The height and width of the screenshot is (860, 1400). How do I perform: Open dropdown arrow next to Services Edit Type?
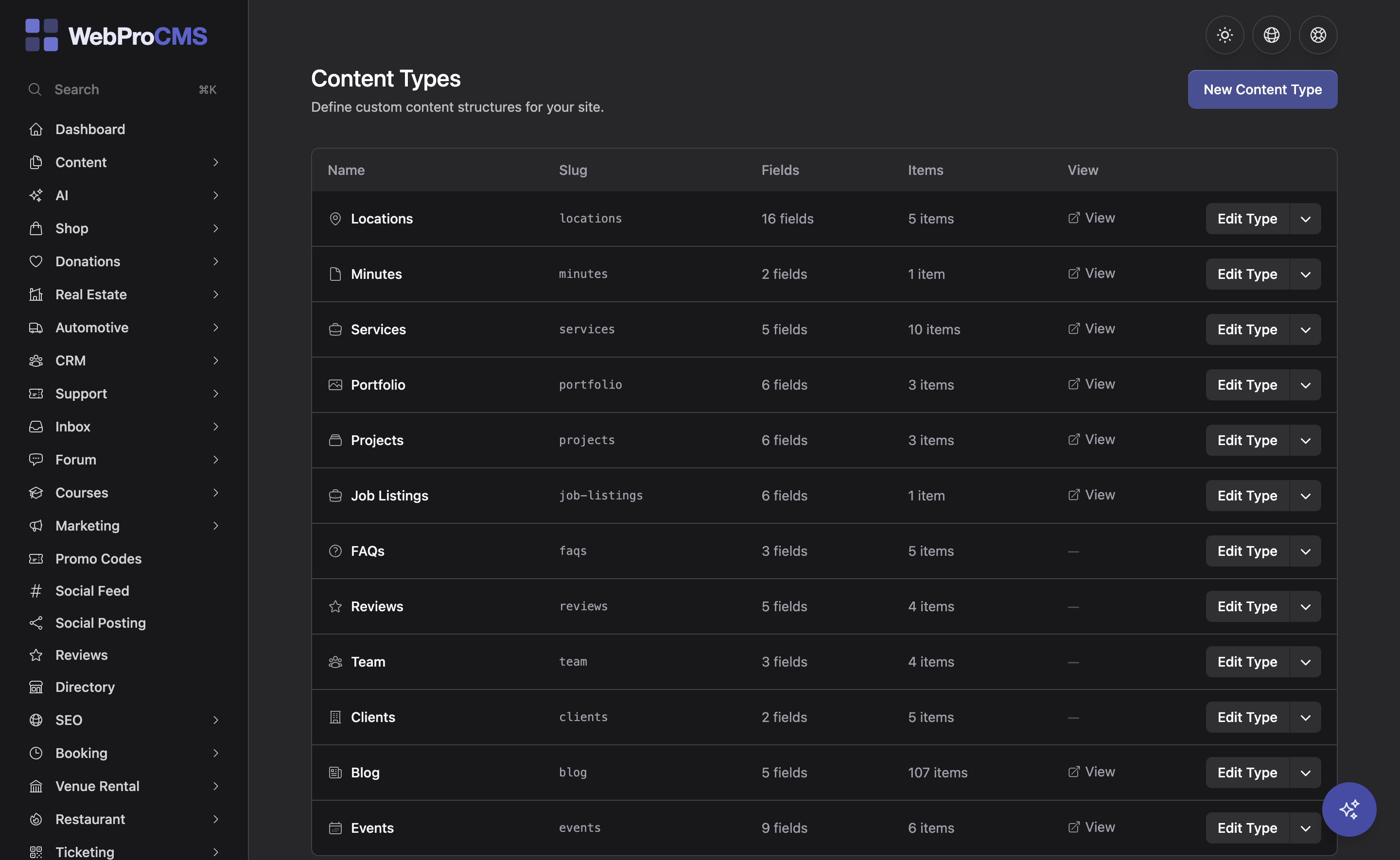click(1305, 329)
